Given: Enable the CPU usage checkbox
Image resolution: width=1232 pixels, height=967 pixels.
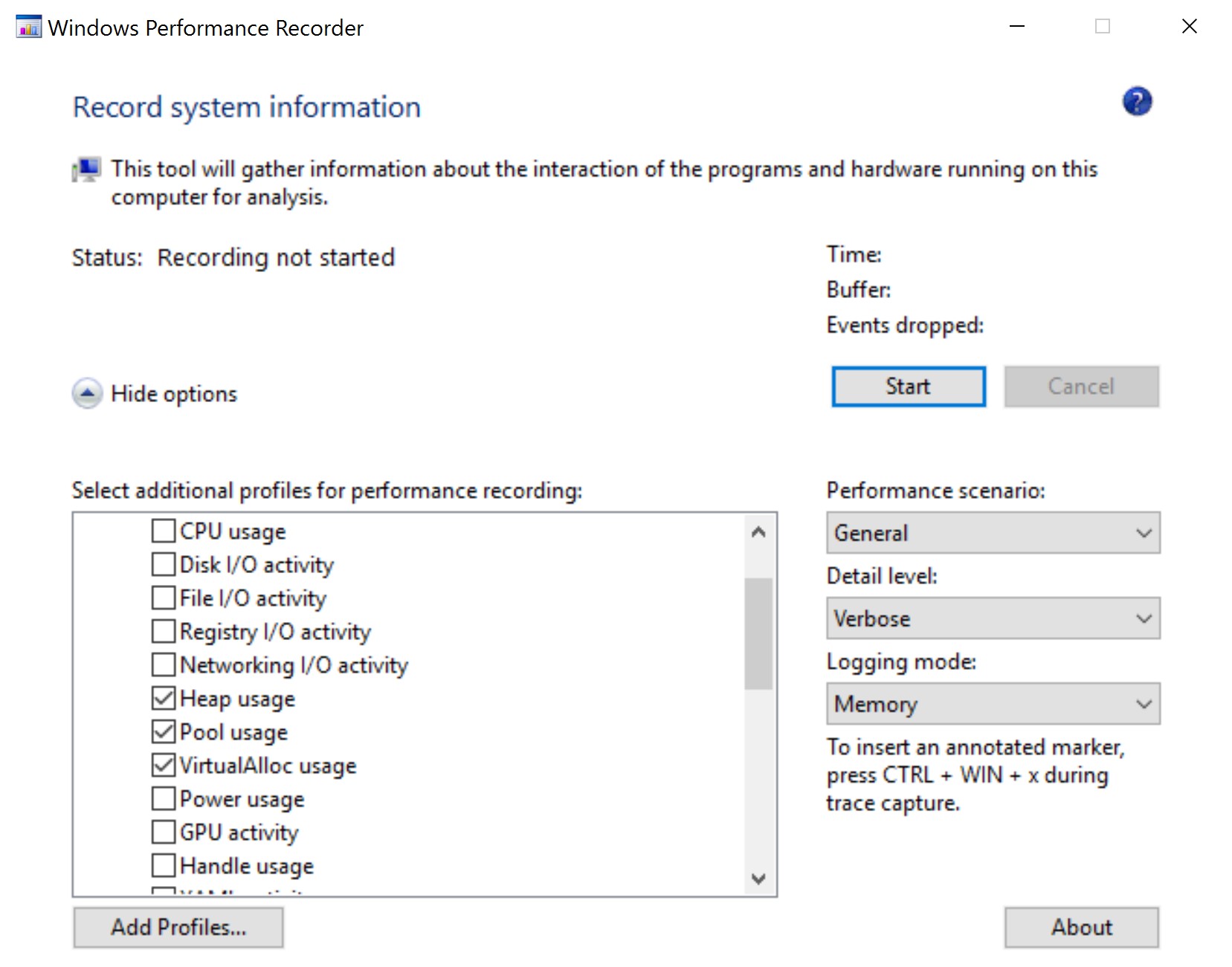Looking at the screenshot, I should pos(164,531).
